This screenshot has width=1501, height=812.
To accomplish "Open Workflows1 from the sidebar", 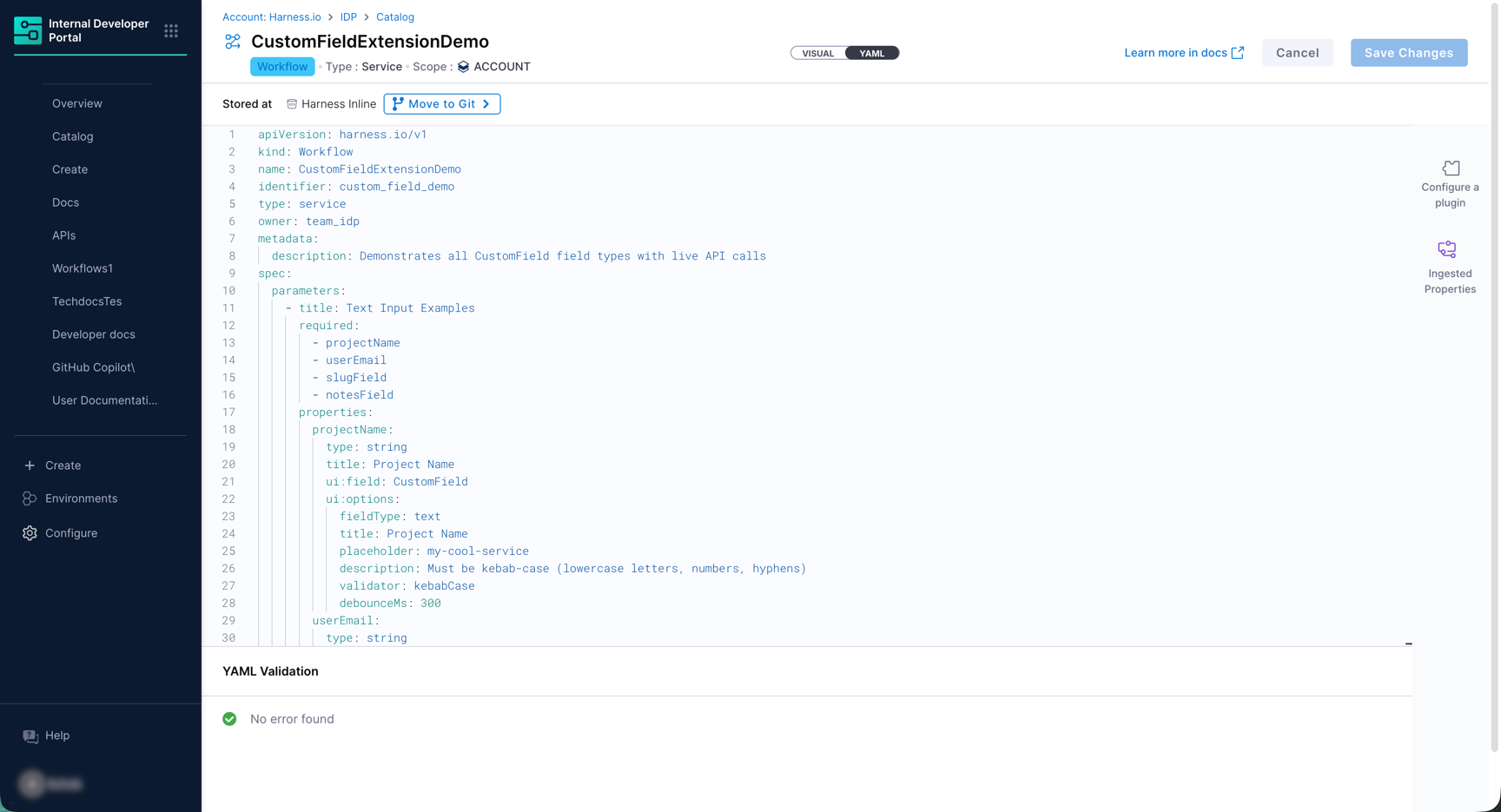I will point(83,268).
